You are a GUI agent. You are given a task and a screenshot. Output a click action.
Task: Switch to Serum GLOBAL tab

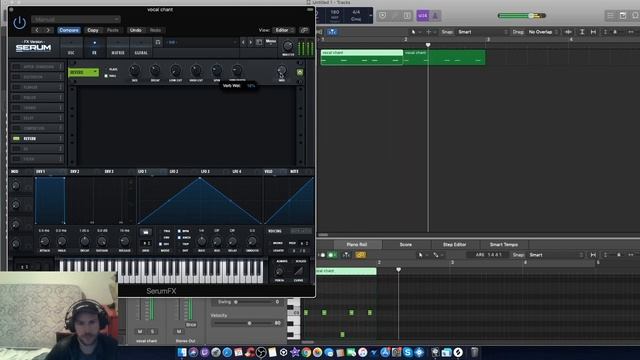[141, 48]
